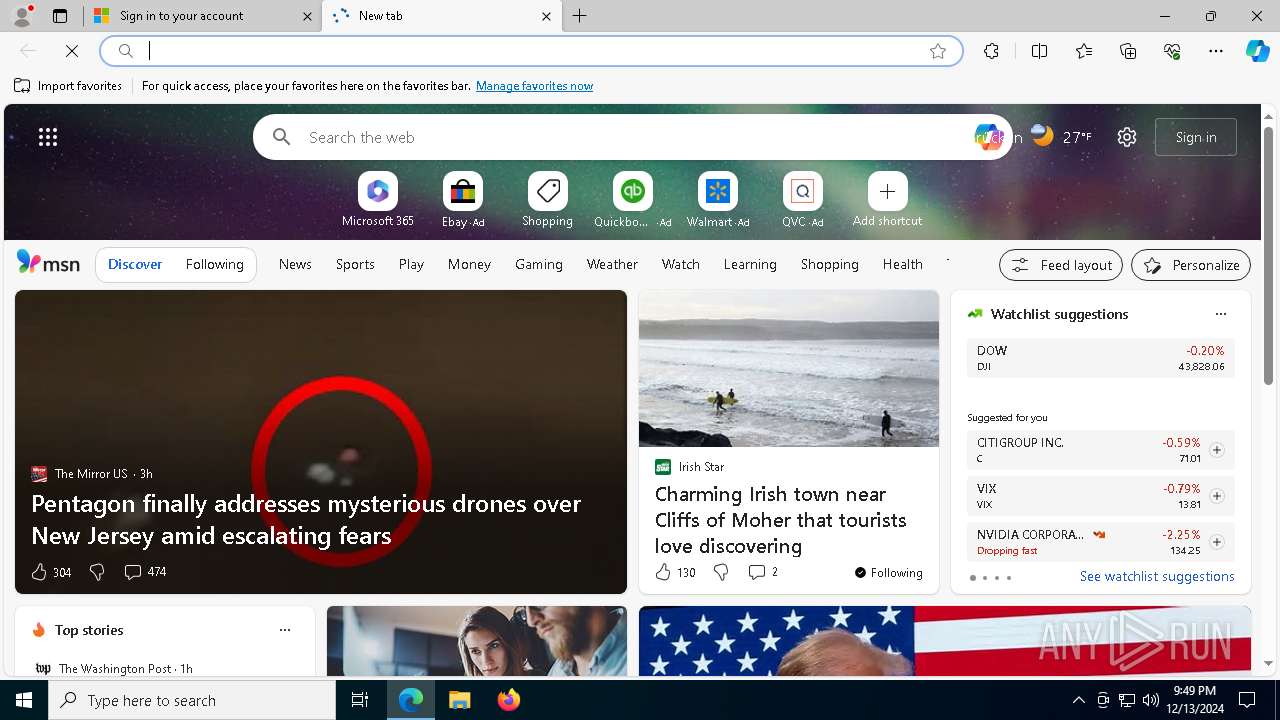Open Watchlist suggestions more options
The height and width of the screenshot is (720, 1280).
[x=1220, y=314]
